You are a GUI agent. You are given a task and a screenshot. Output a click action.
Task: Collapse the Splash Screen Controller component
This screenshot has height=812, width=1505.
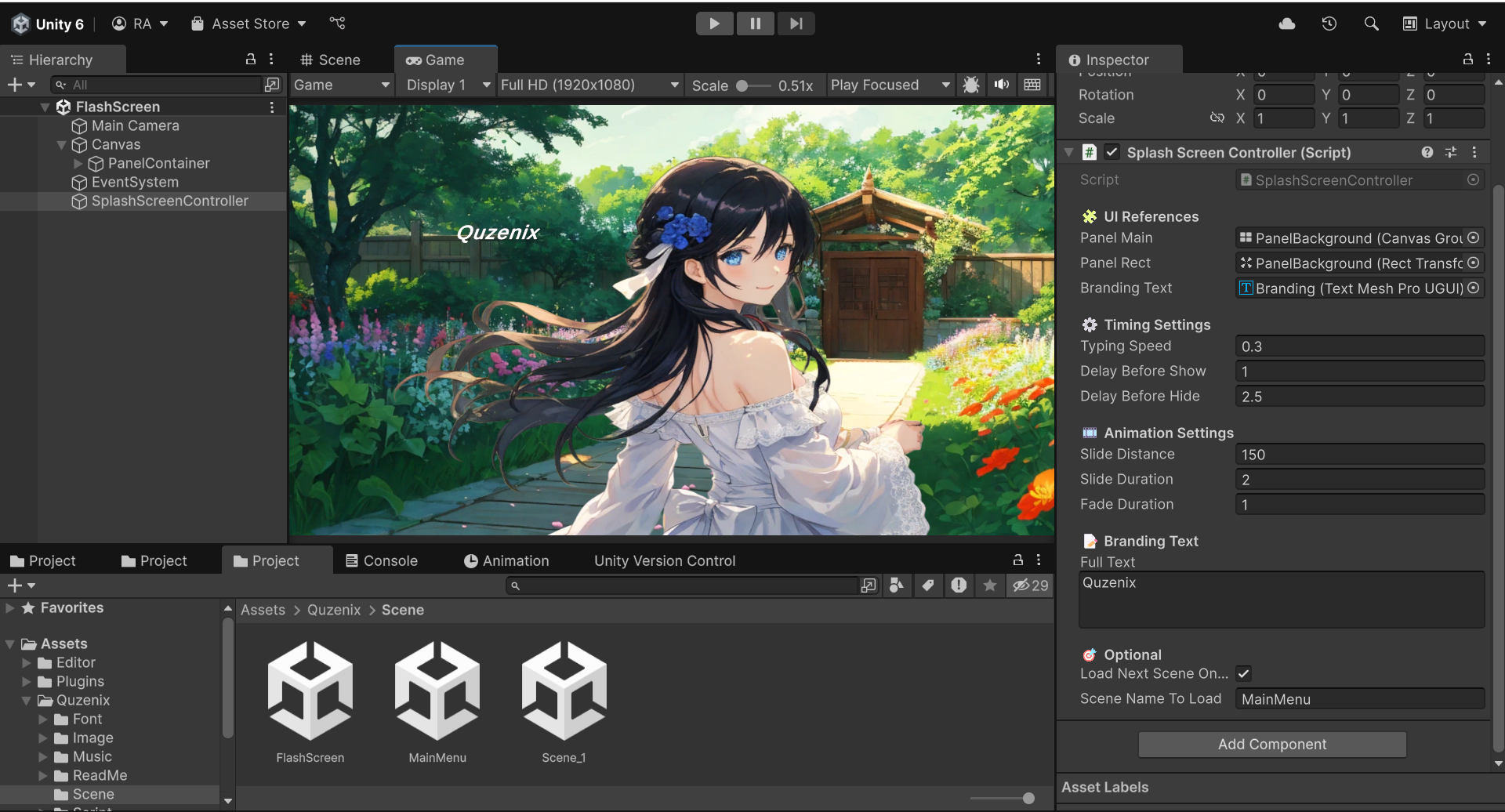[1068, 152]
